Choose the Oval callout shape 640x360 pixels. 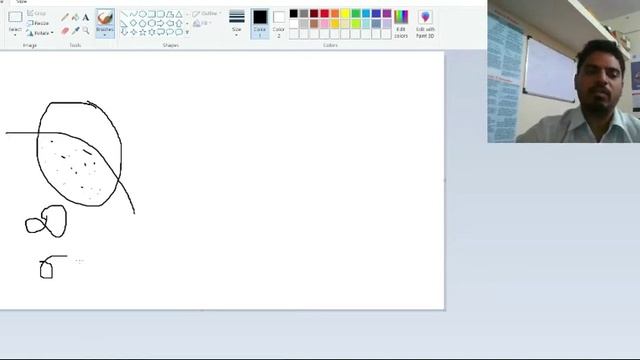pyautogui.click(x=170, y=32)
